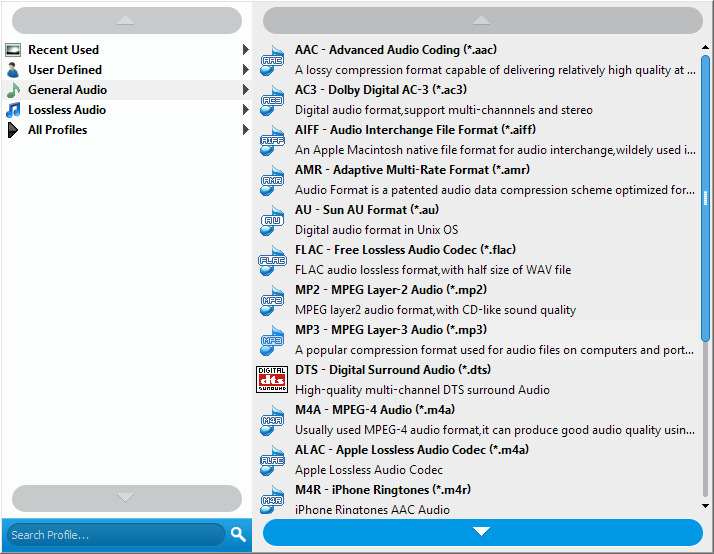
Task: Click the General Audio green note icon
Action: tap(13, 90)
